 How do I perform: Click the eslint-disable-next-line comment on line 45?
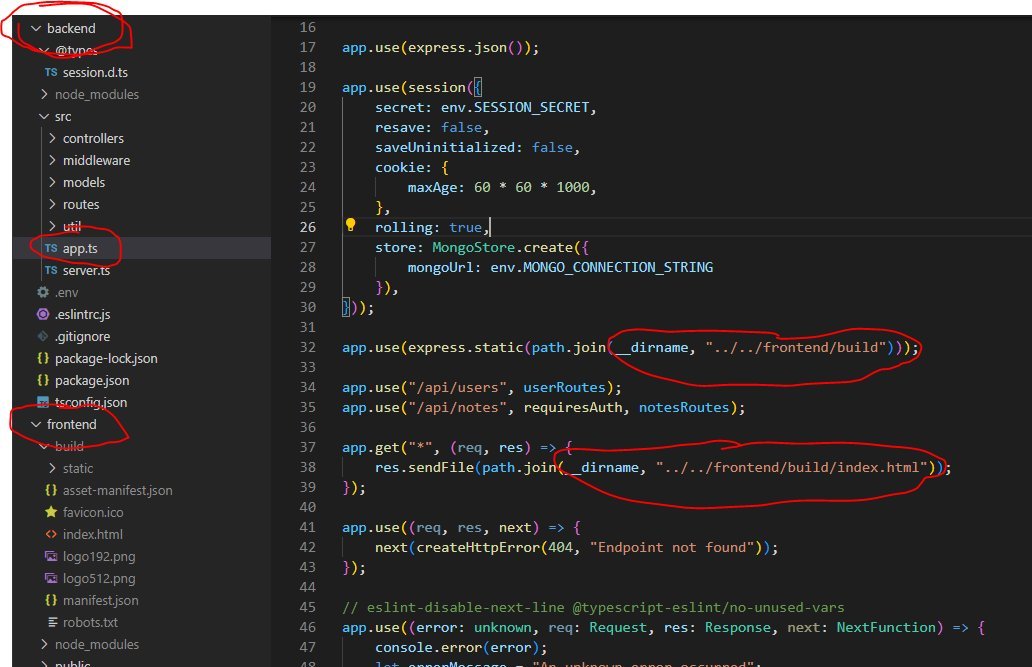point(593,607)
